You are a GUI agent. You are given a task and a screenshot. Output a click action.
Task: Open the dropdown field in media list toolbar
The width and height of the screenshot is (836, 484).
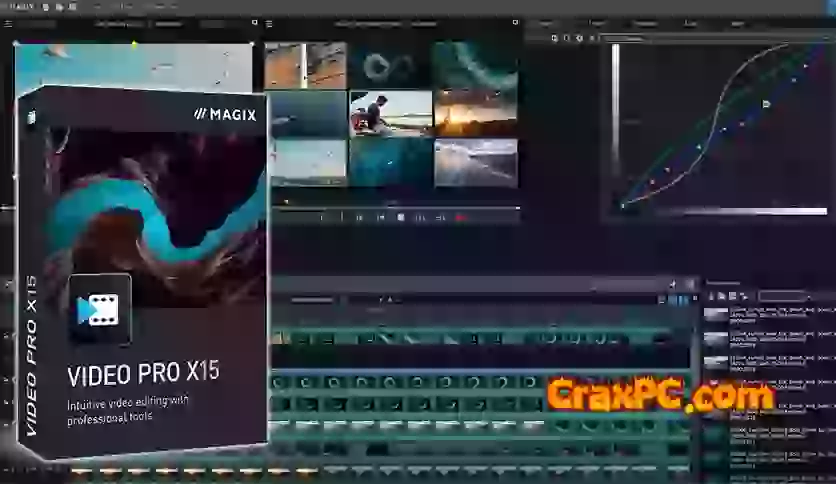pos(783,296)
